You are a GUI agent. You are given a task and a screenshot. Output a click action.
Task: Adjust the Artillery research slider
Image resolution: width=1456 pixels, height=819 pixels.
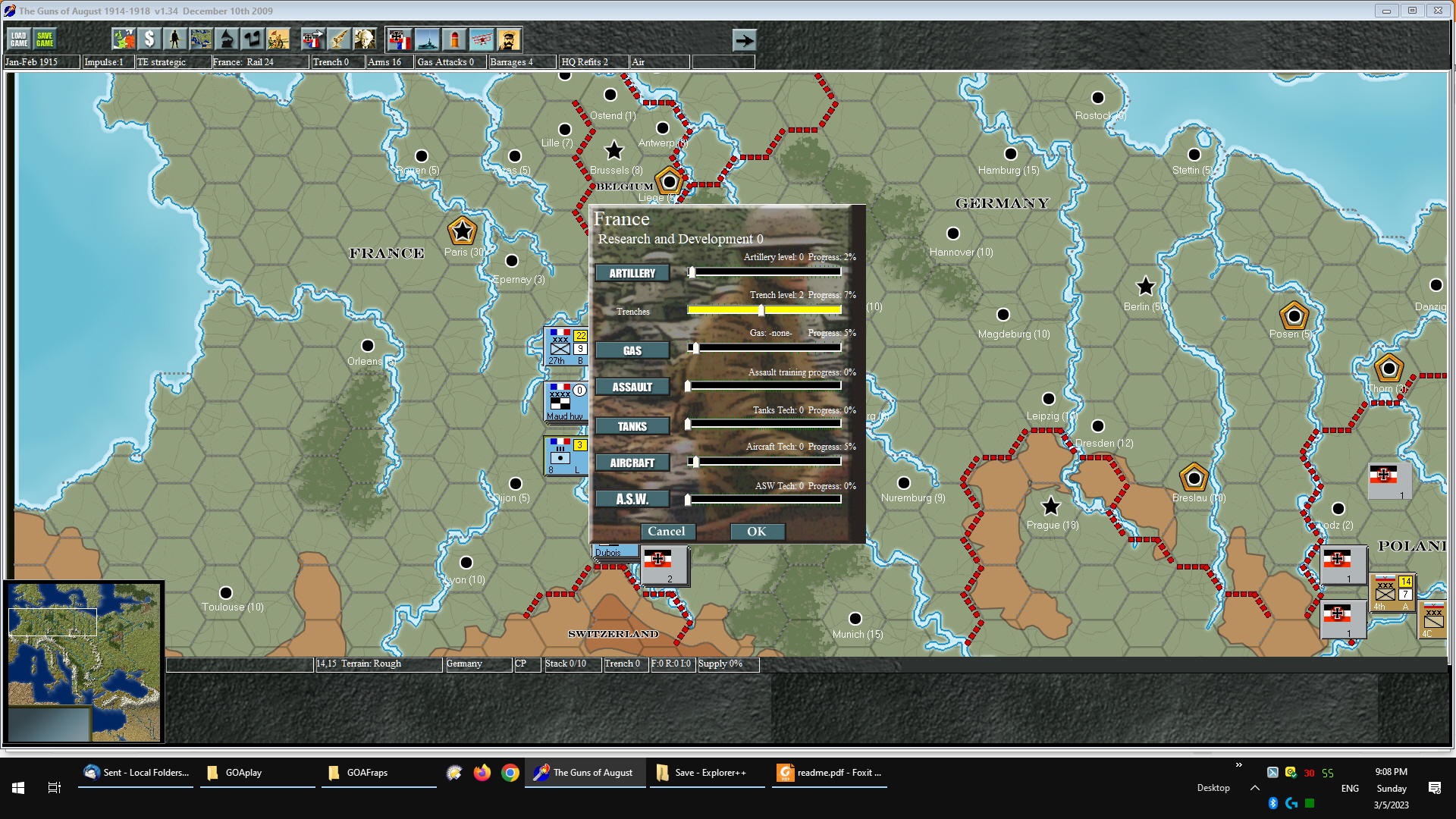(x=764, y=271)
